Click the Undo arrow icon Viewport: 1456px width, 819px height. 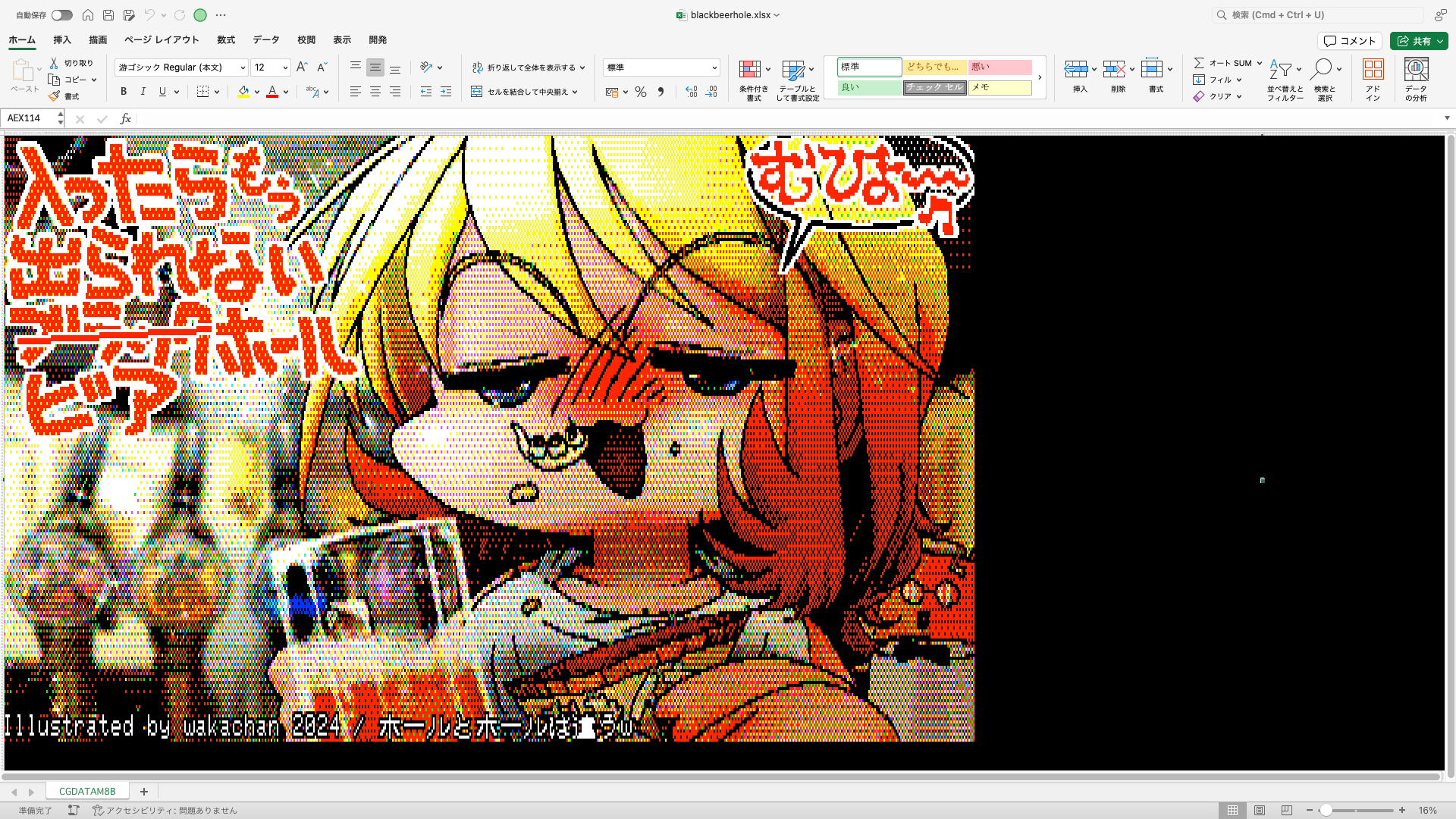click(x=149, y=15)
